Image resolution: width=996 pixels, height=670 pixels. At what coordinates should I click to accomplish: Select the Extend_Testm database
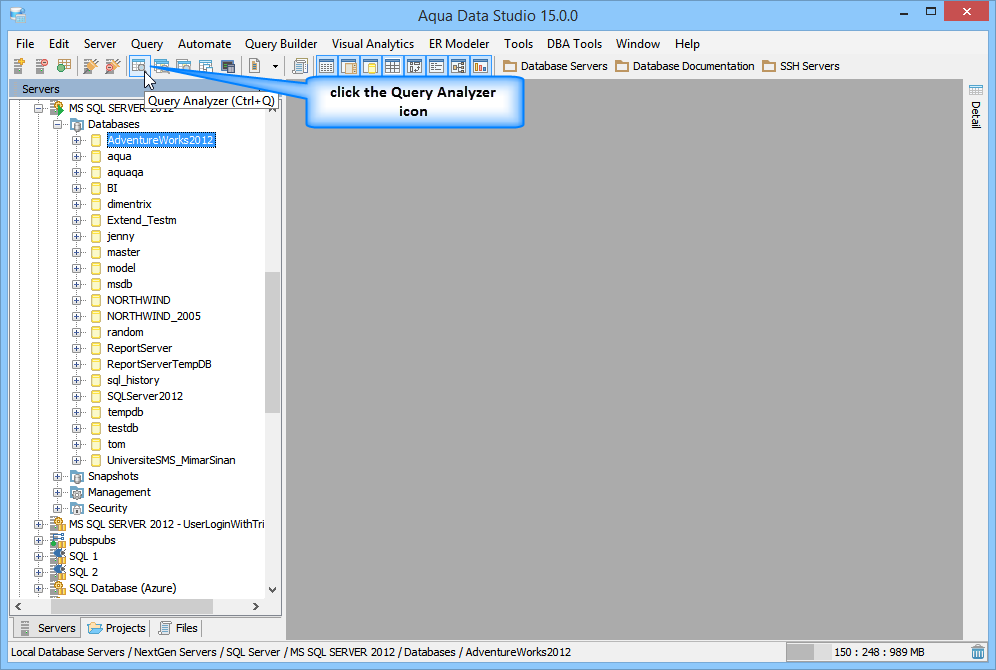tap(142, 220)
